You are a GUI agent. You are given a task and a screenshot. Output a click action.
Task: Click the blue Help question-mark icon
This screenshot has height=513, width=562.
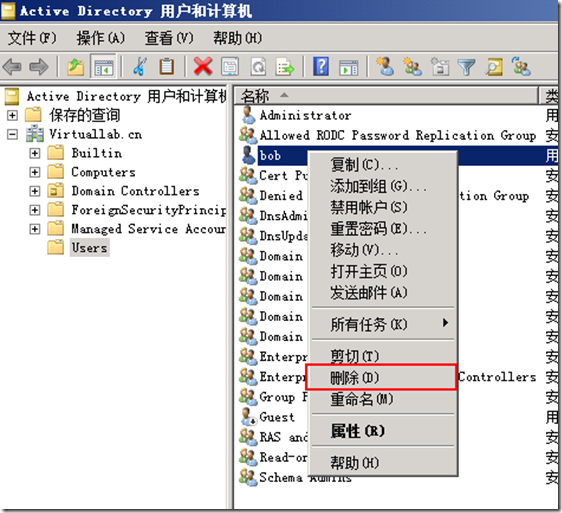(x=321, y=66)
